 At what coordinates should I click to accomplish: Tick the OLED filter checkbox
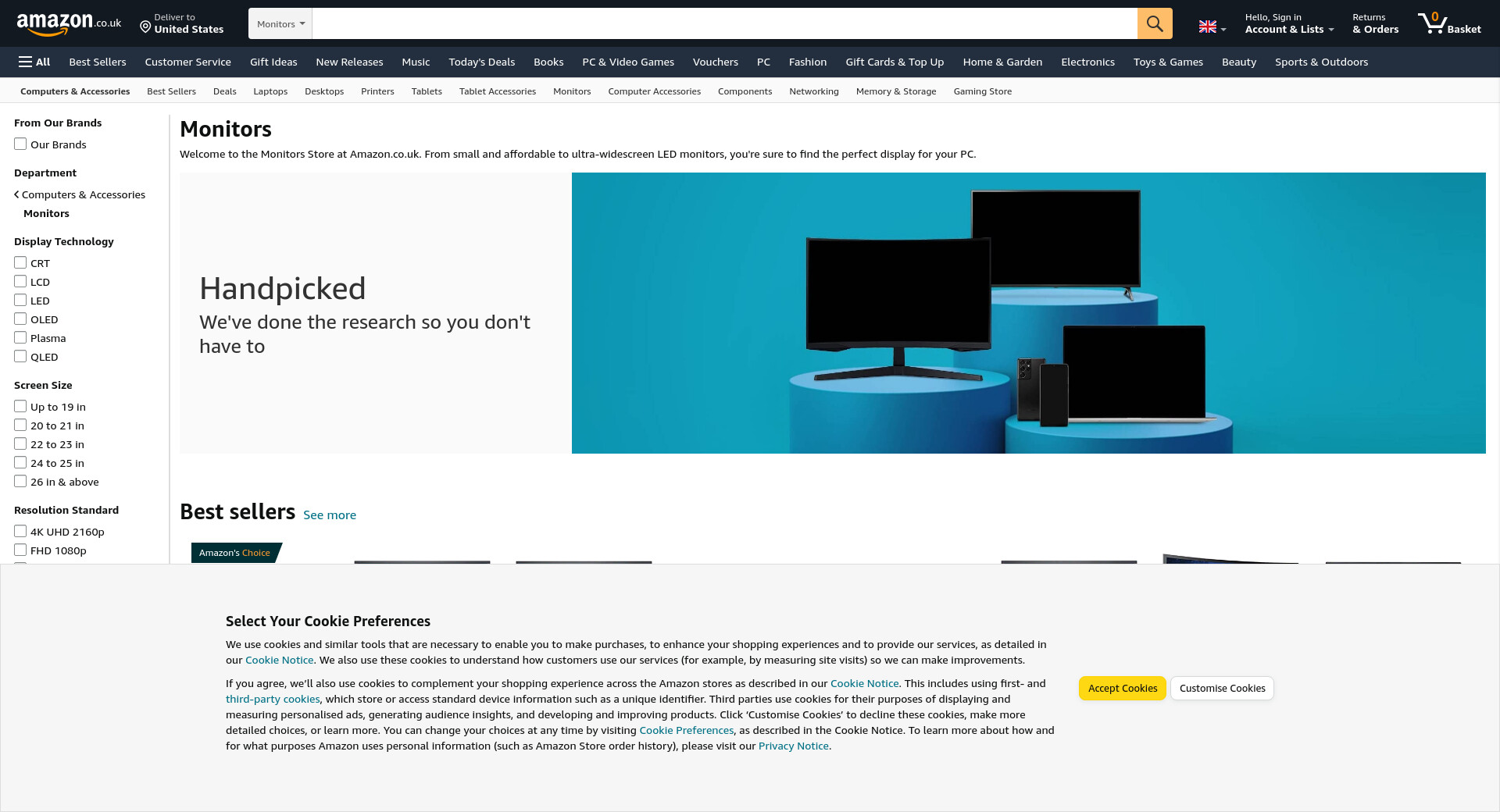(20, 319)
